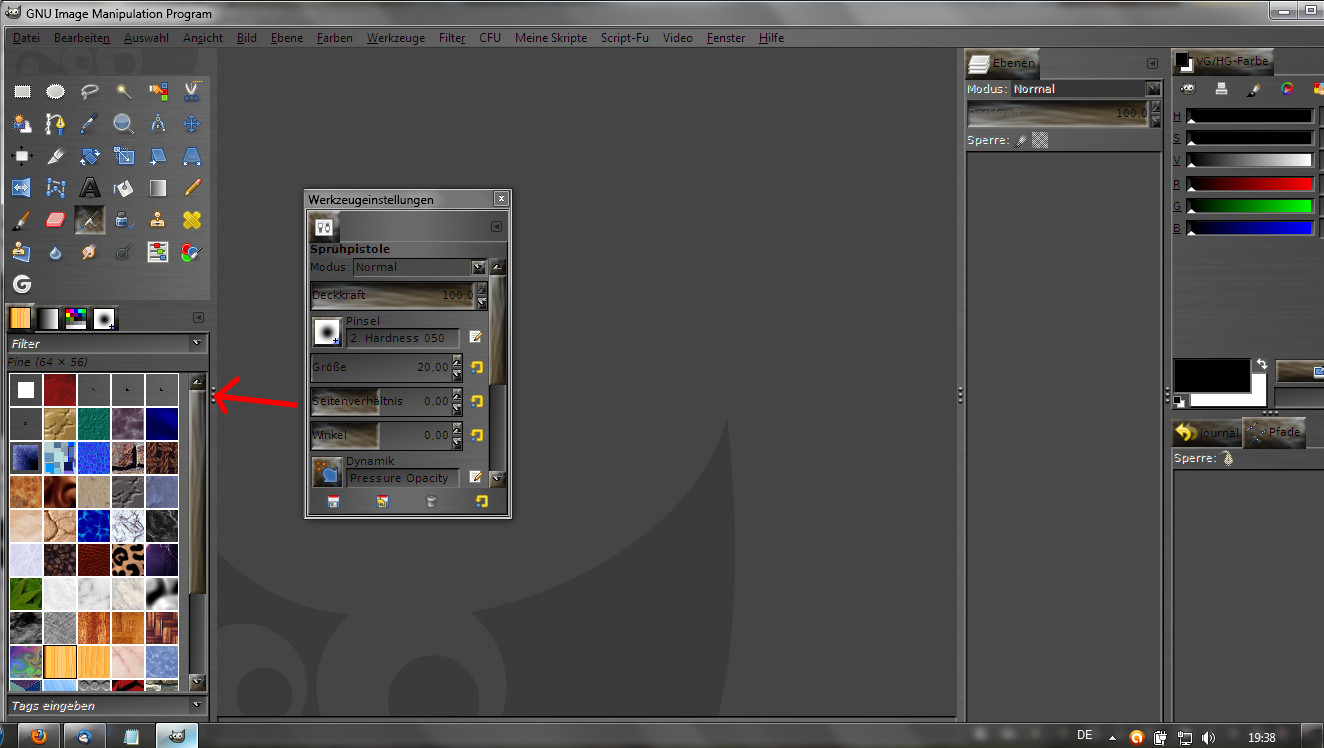Swap foreground and background colors
Viewport: 1324px width, 748px height.
tap(1262, 365)
